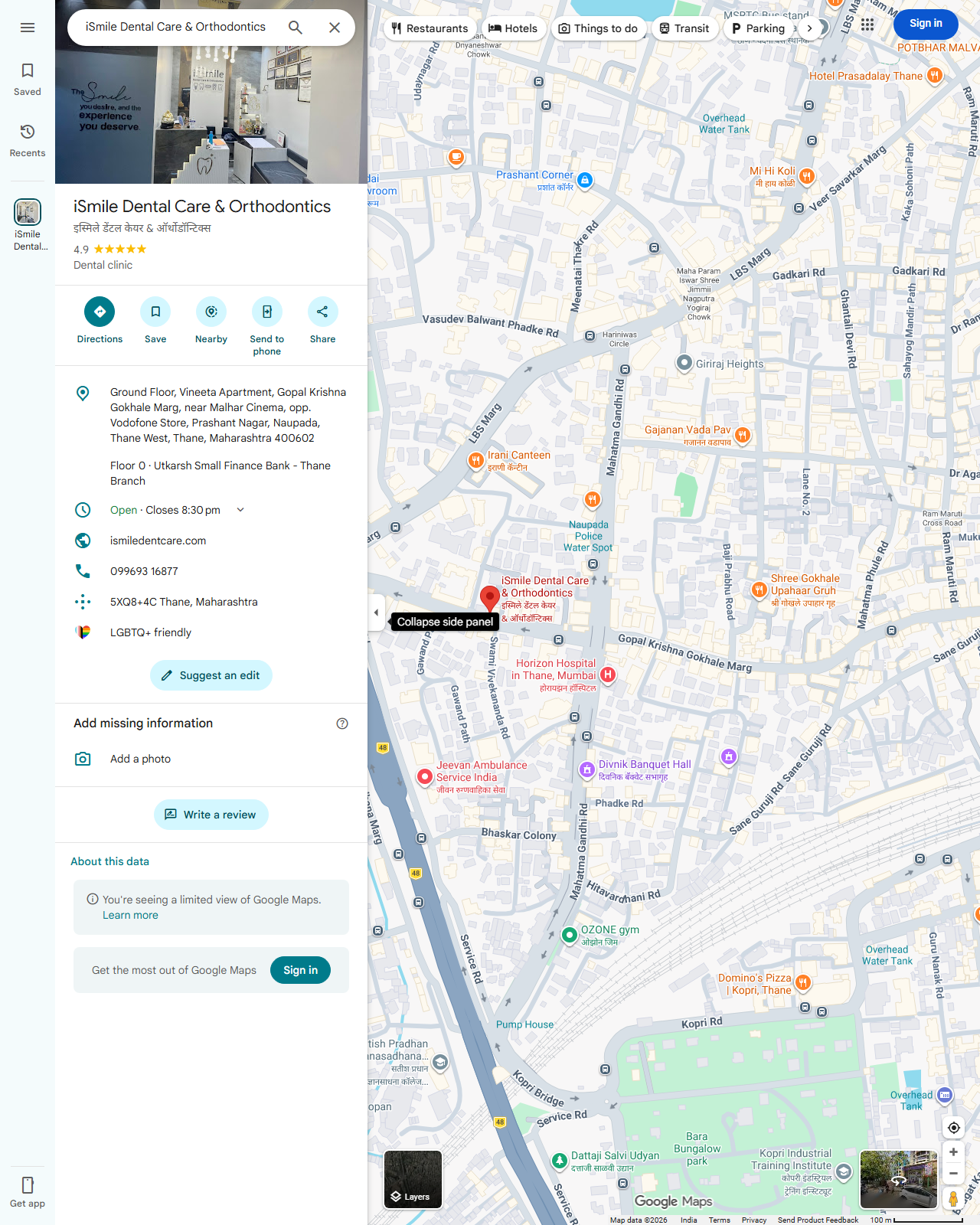Click Jeevan Ambulance Service marker
The height and width of the screenshot is (1225, 980).
click(425, 776)
